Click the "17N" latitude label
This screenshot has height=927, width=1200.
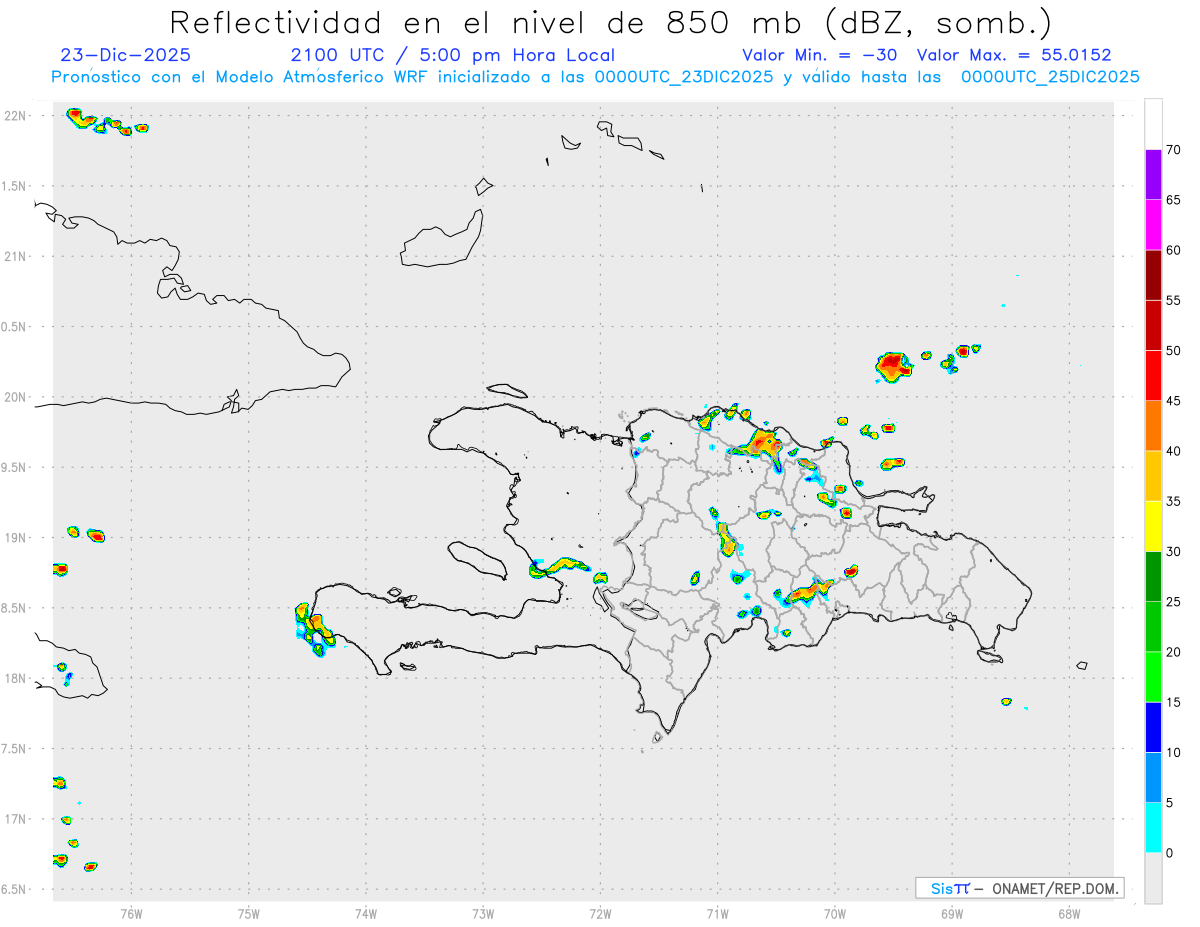pyautogui.click(x=17, y=820)
